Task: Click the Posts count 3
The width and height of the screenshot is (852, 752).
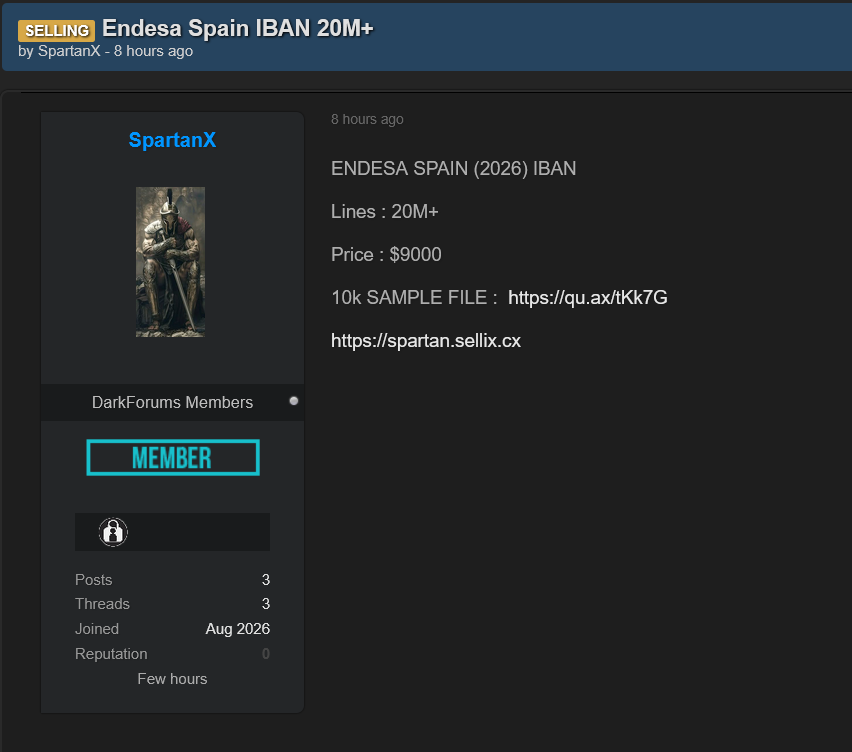Action: pyautogui.click(x=266, y=580)
